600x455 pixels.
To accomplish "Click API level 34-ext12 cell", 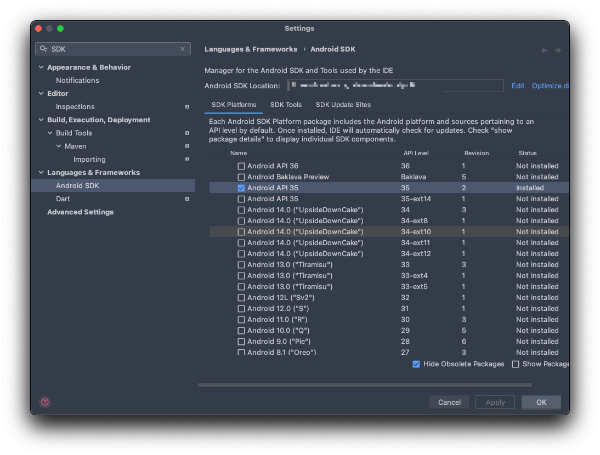I will click(416, 254).
